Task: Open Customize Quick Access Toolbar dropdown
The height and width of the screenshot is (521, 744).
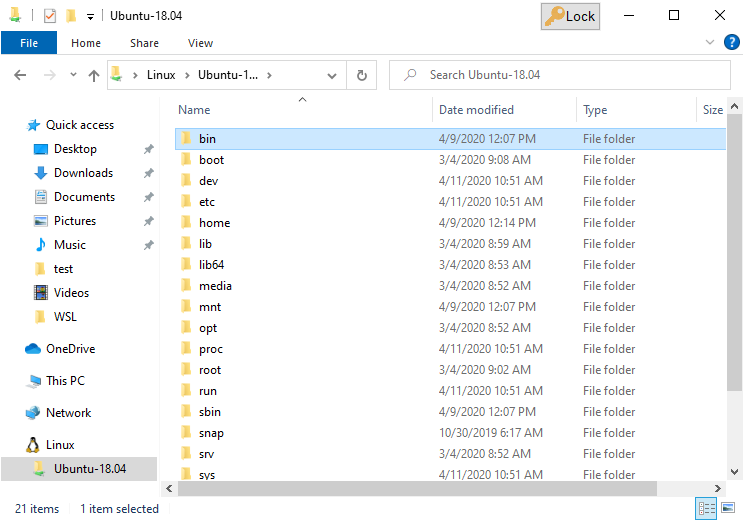Action: click(x=90, y=17)
